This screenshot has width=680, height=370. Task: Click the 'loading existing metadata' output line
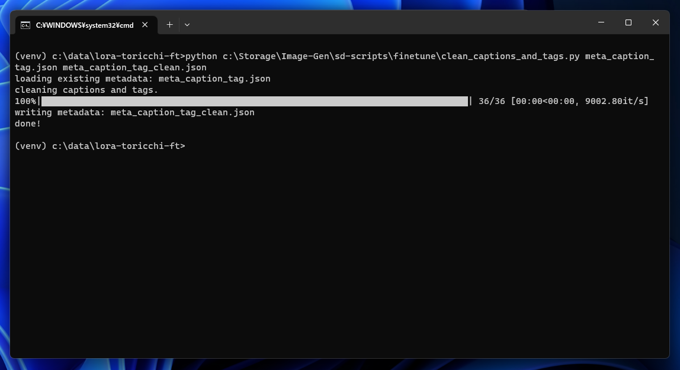[142, 79]
